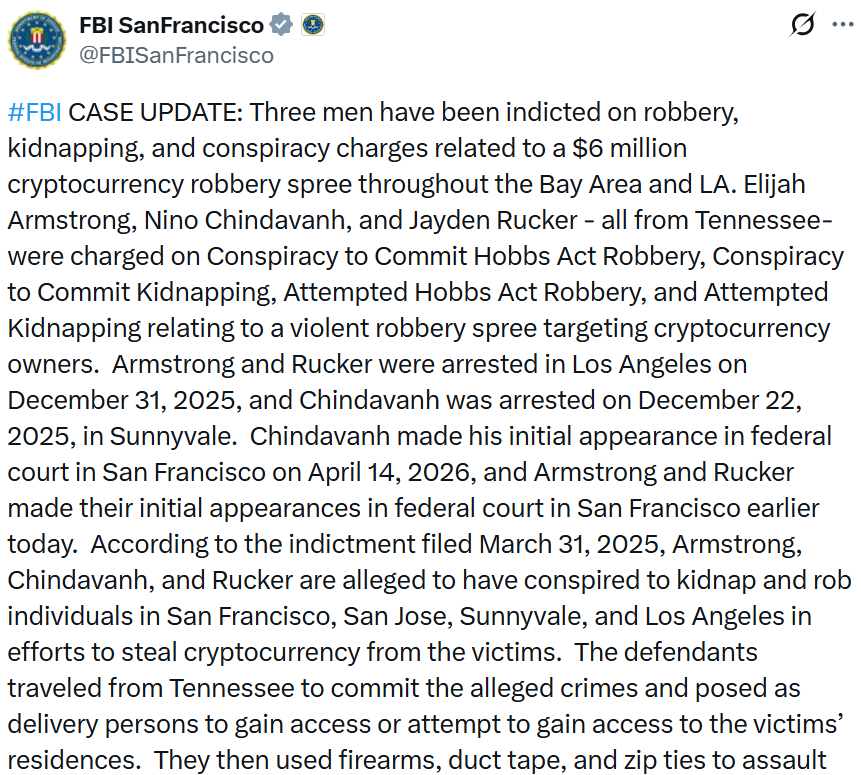Open the #FBI hashtag link
Screen dimensions: 861x775
[x=35, y=113]
